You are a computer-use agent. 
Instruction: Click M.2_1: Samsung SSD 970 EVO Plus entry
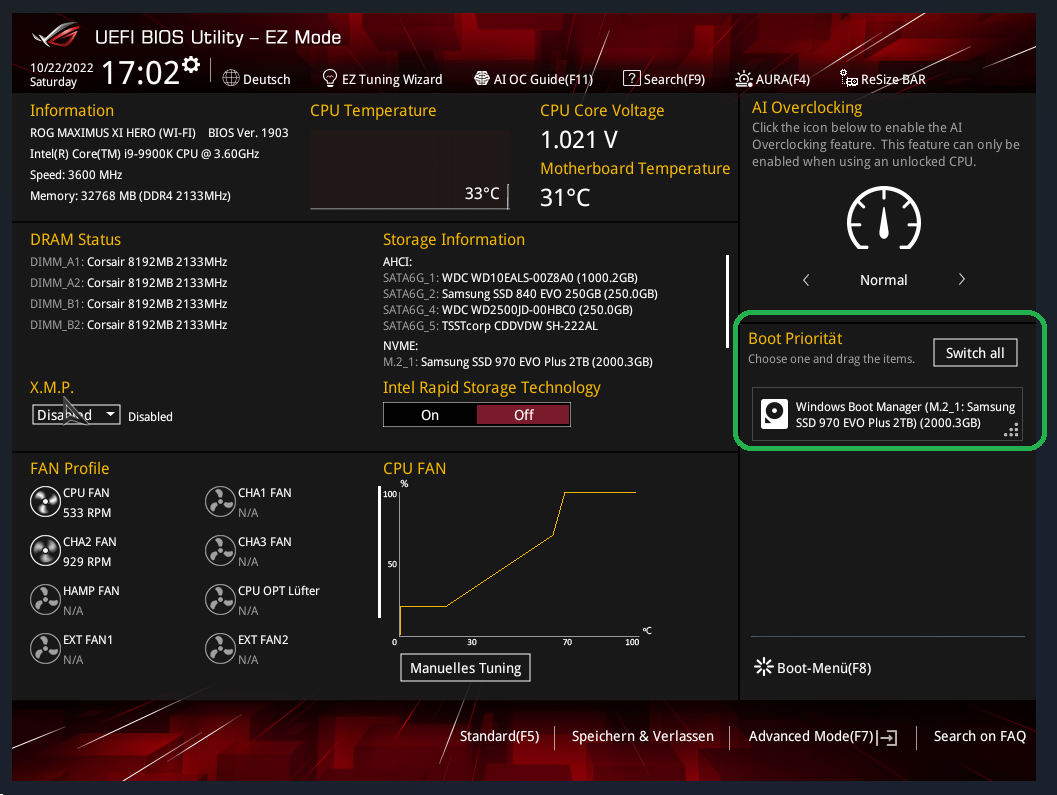click(x=518, y=362)
